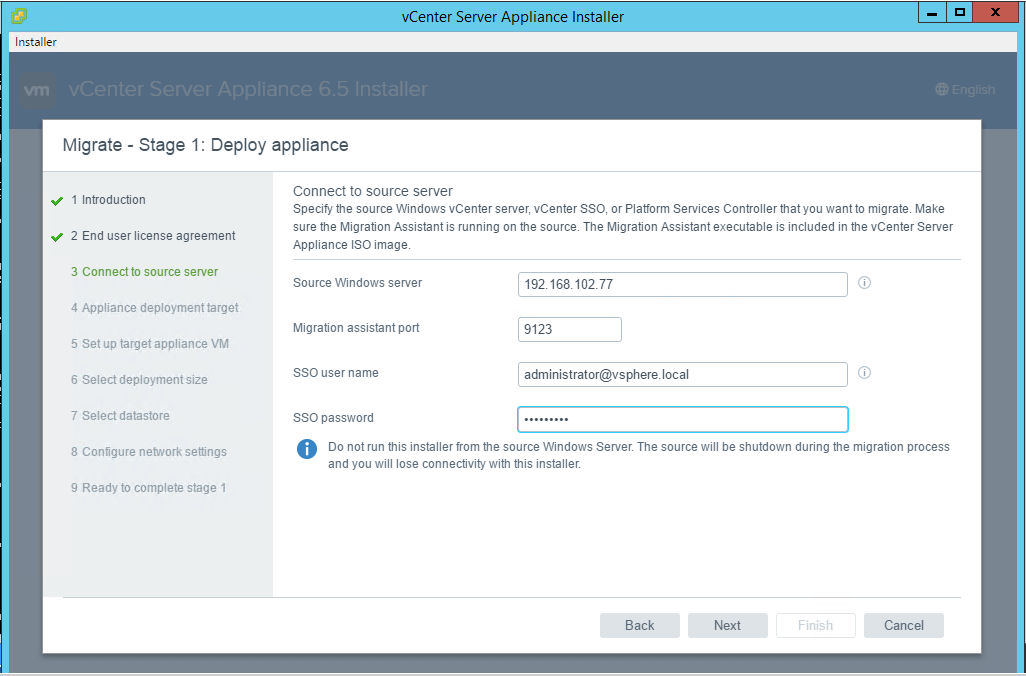The image size is (1026, 676).
Task: Cancel the migration wizard
Action: point(904,626)
